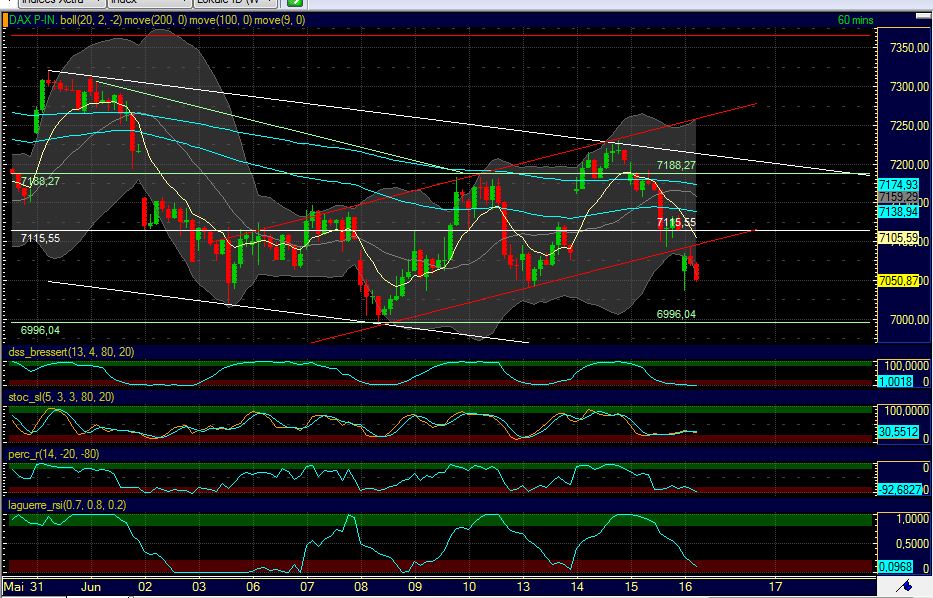
Task: Select the stoc_sl(5, 3, 3, 80, 20) indicator title
Action: coord(61,397)
